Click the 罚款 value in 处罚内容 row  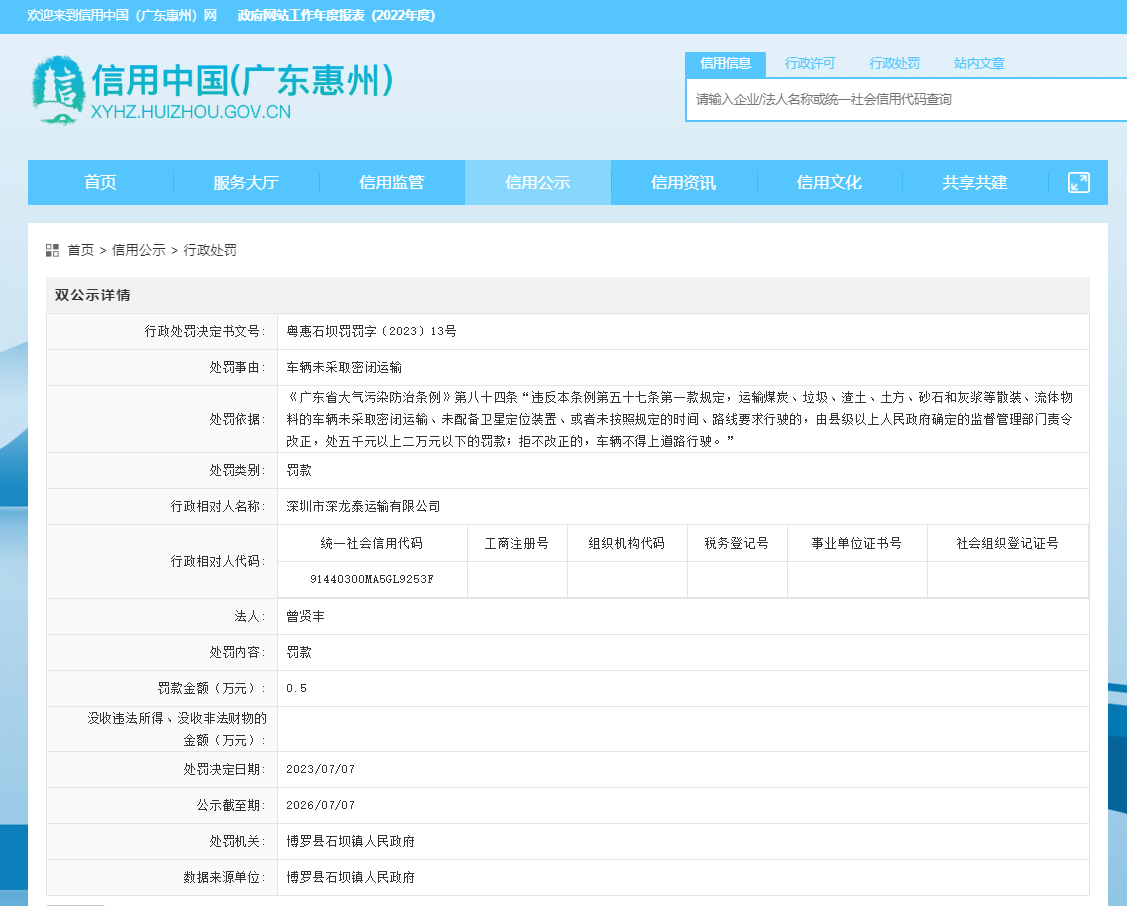[299, 652]
